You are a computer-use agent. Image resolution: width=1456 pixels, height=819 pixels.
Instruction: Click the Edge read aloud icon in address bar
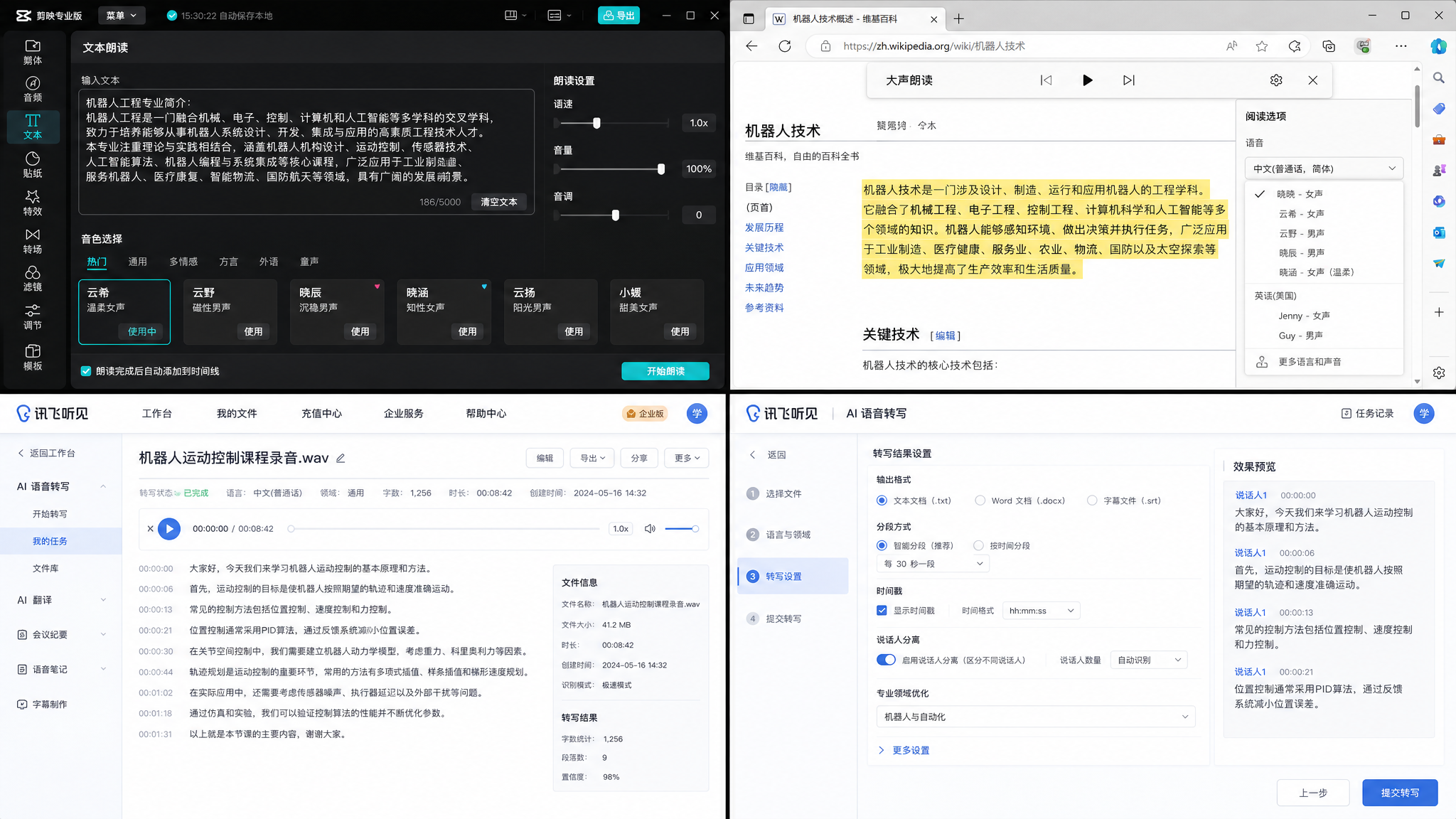(x=1232, y=46)
